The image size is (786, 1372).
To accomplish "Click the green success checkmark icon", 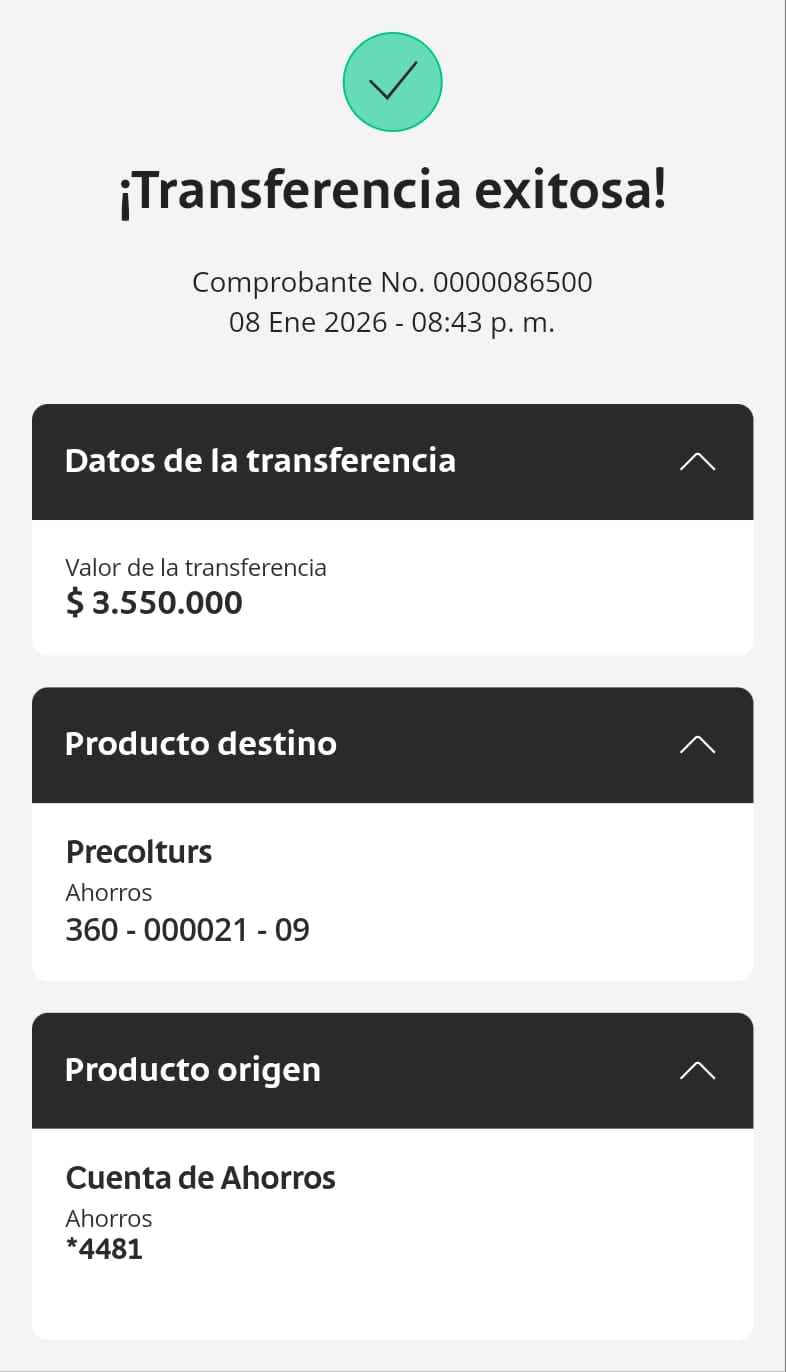I will click(x=392, y=82).
